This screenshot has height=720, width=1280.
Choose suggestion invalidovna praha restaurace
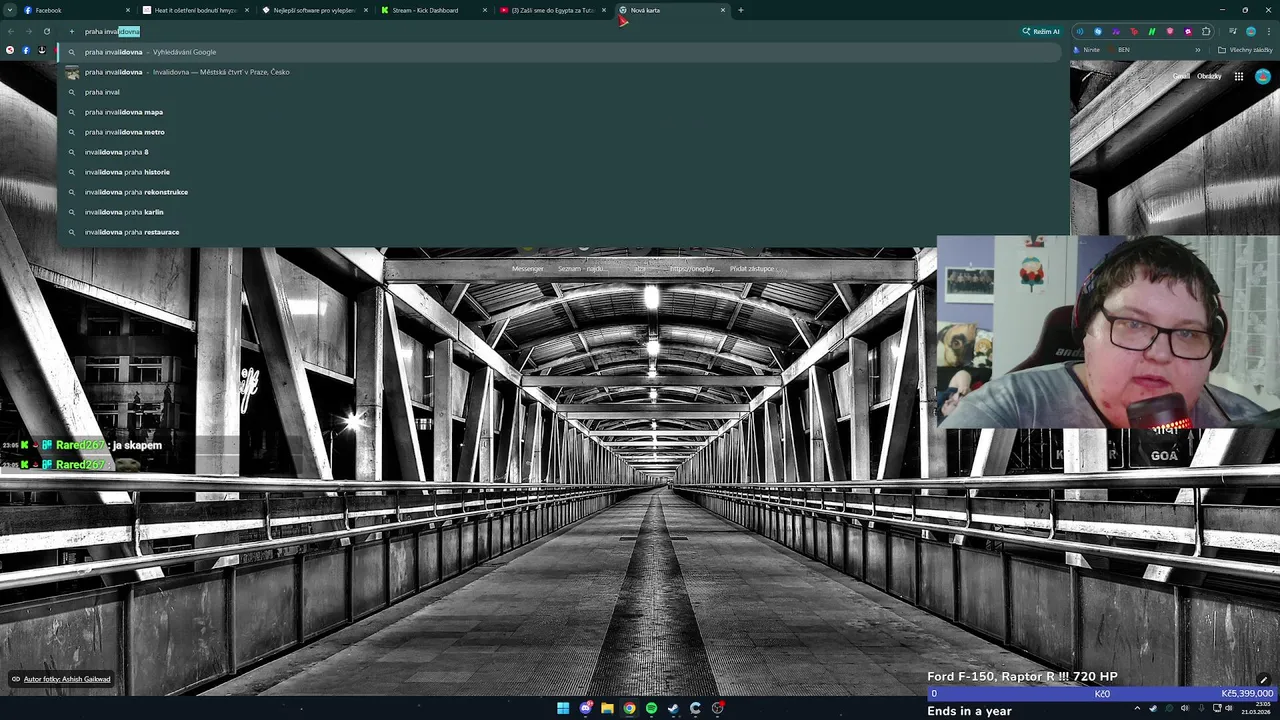(560, 232)
